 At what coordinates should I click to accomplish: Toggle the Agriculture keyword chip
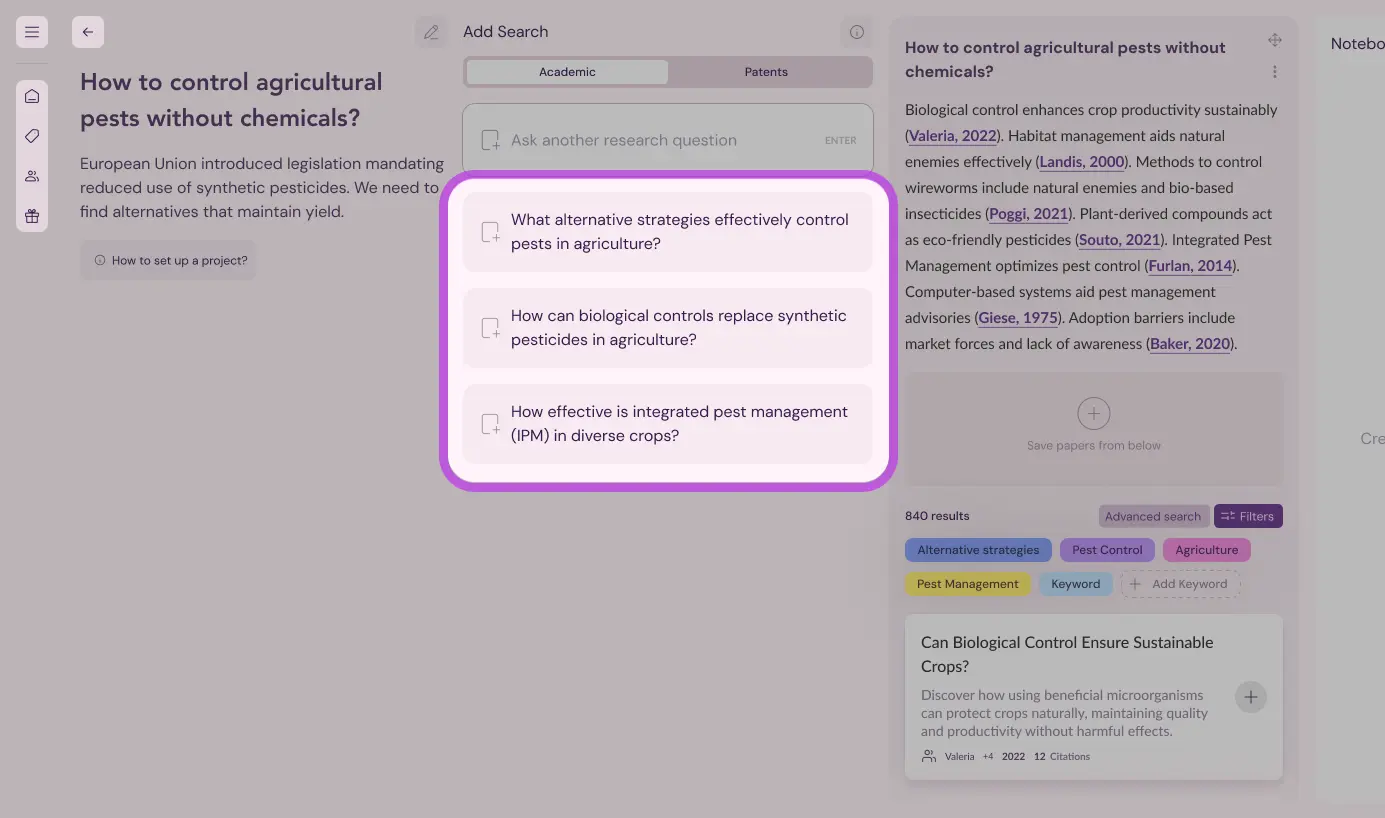point(1206,549)
